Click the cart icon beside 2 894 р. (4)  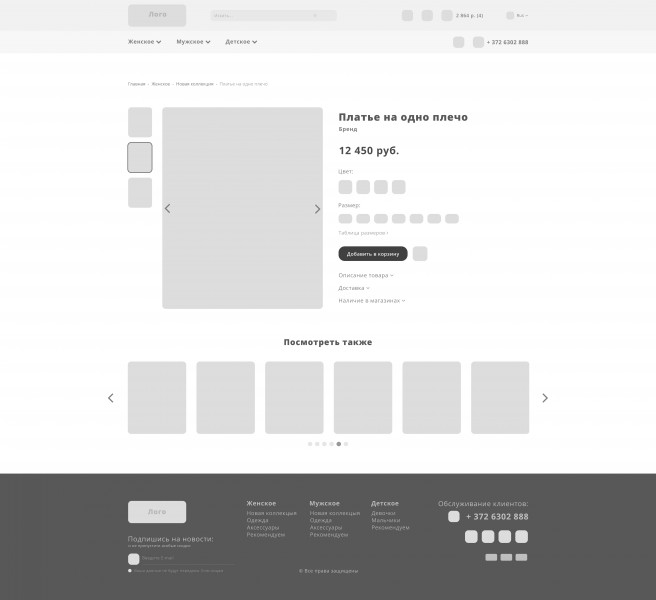pyautogui.click(x=447, y=15)
